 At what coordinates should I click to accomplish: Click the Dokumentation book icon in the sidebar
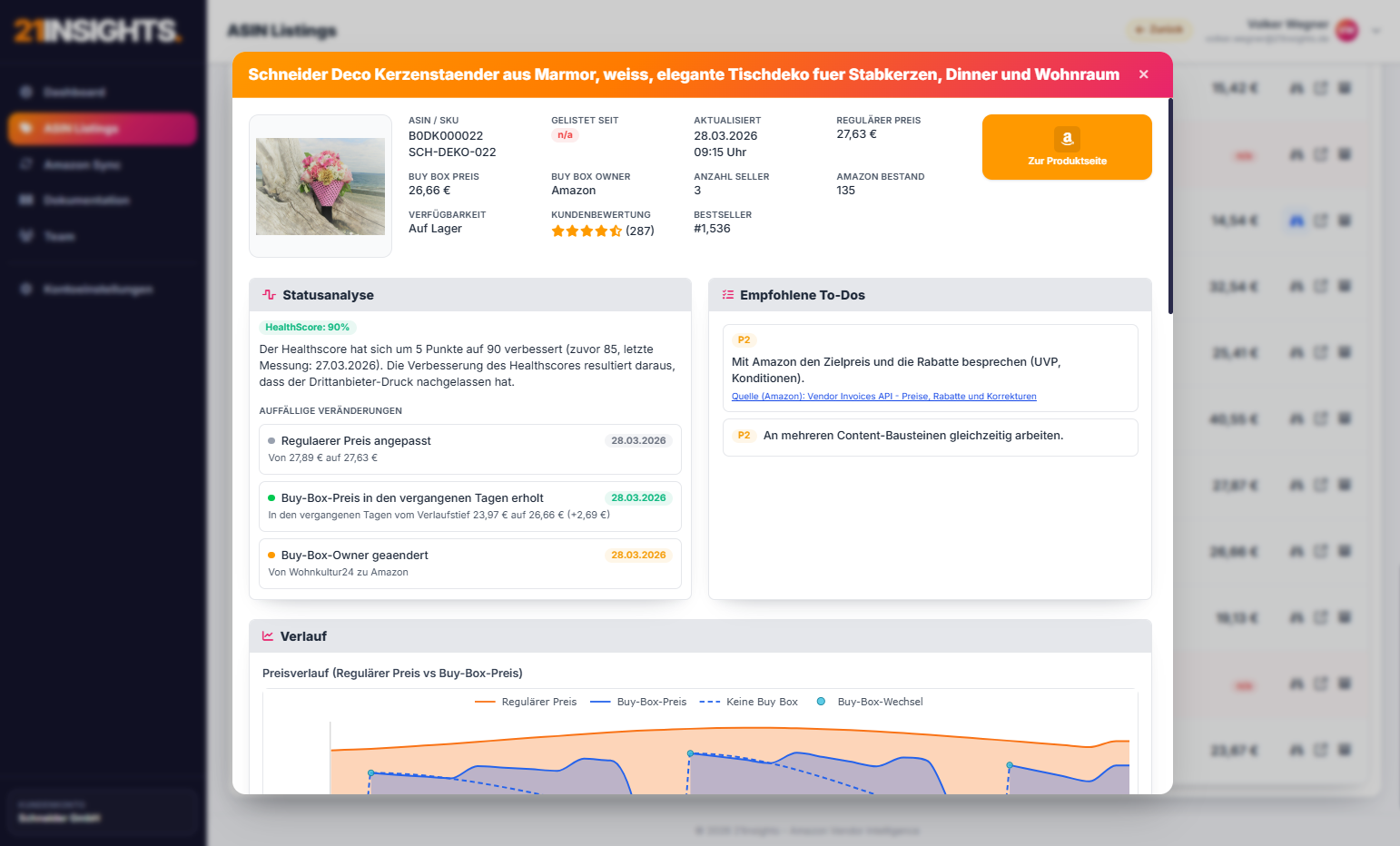(x=26, y=200)
